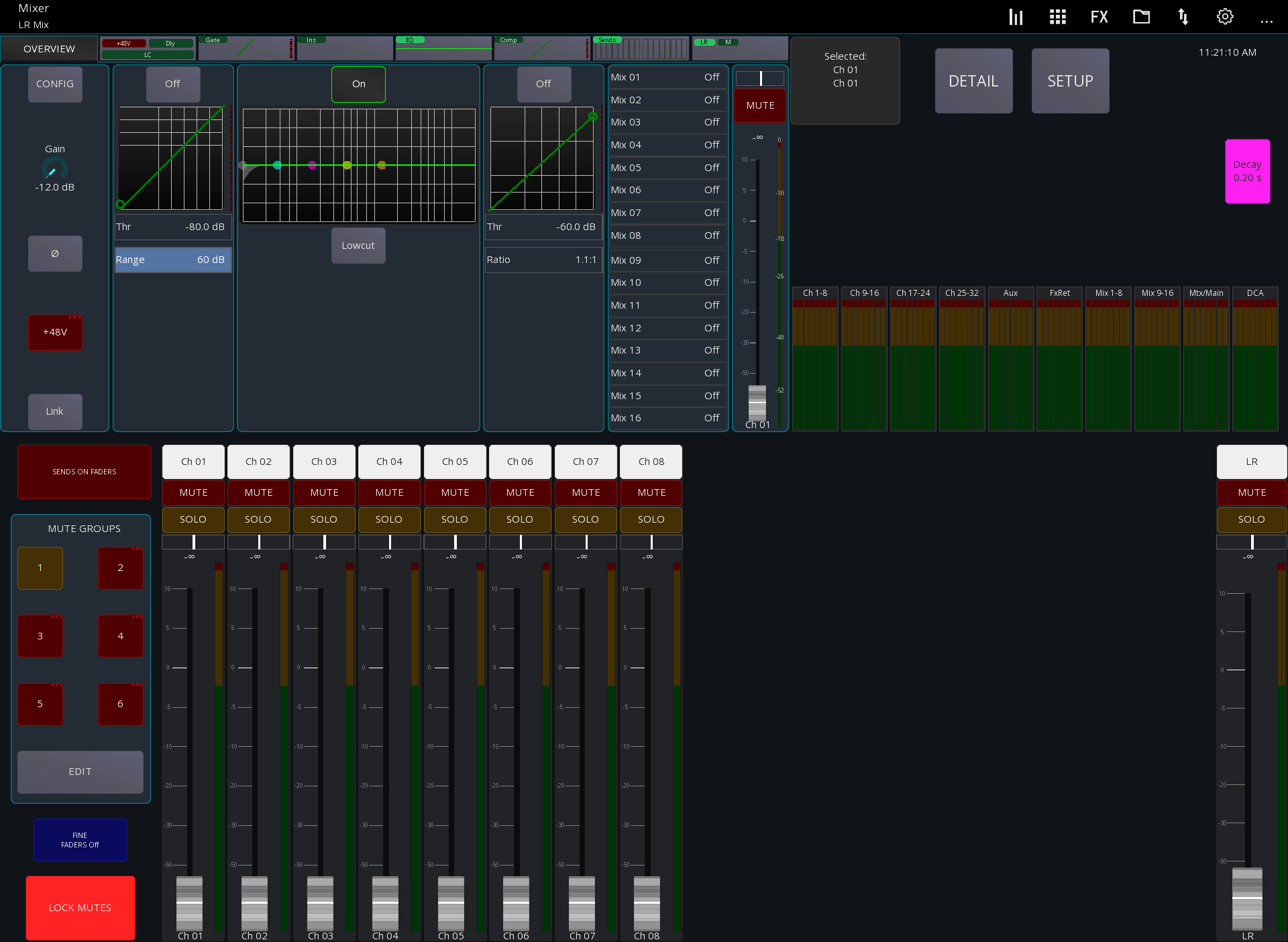Open the Ins section tab
This screenshot has width=1288, height=942.
(x=345, y=48)
